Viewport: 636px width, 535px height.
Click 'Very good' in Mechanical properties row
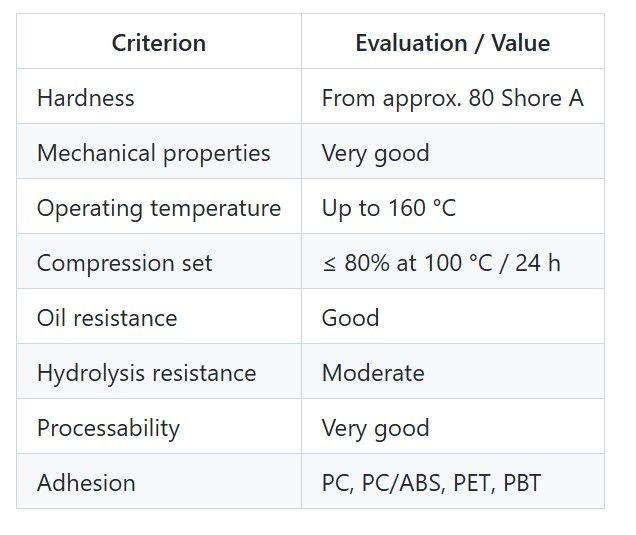375,153
